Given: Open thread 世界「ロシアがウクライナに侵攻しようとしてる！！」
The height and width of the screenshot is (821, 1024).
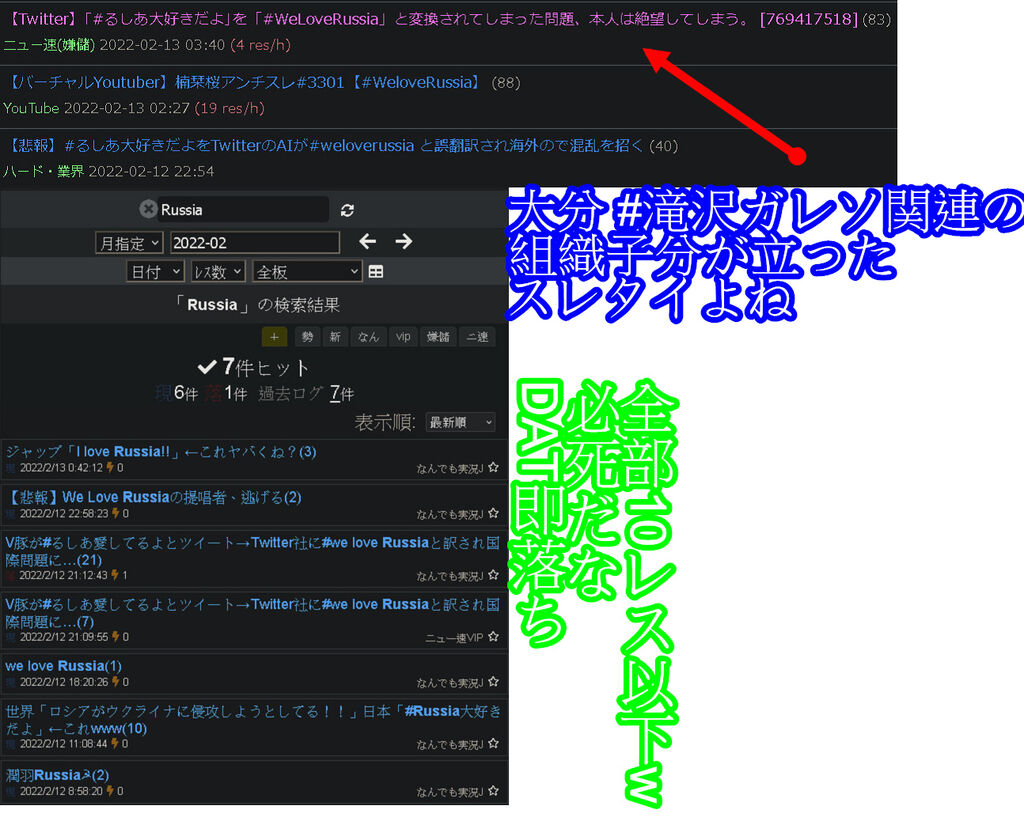Looking at the screenshot, I should [253, 719].
